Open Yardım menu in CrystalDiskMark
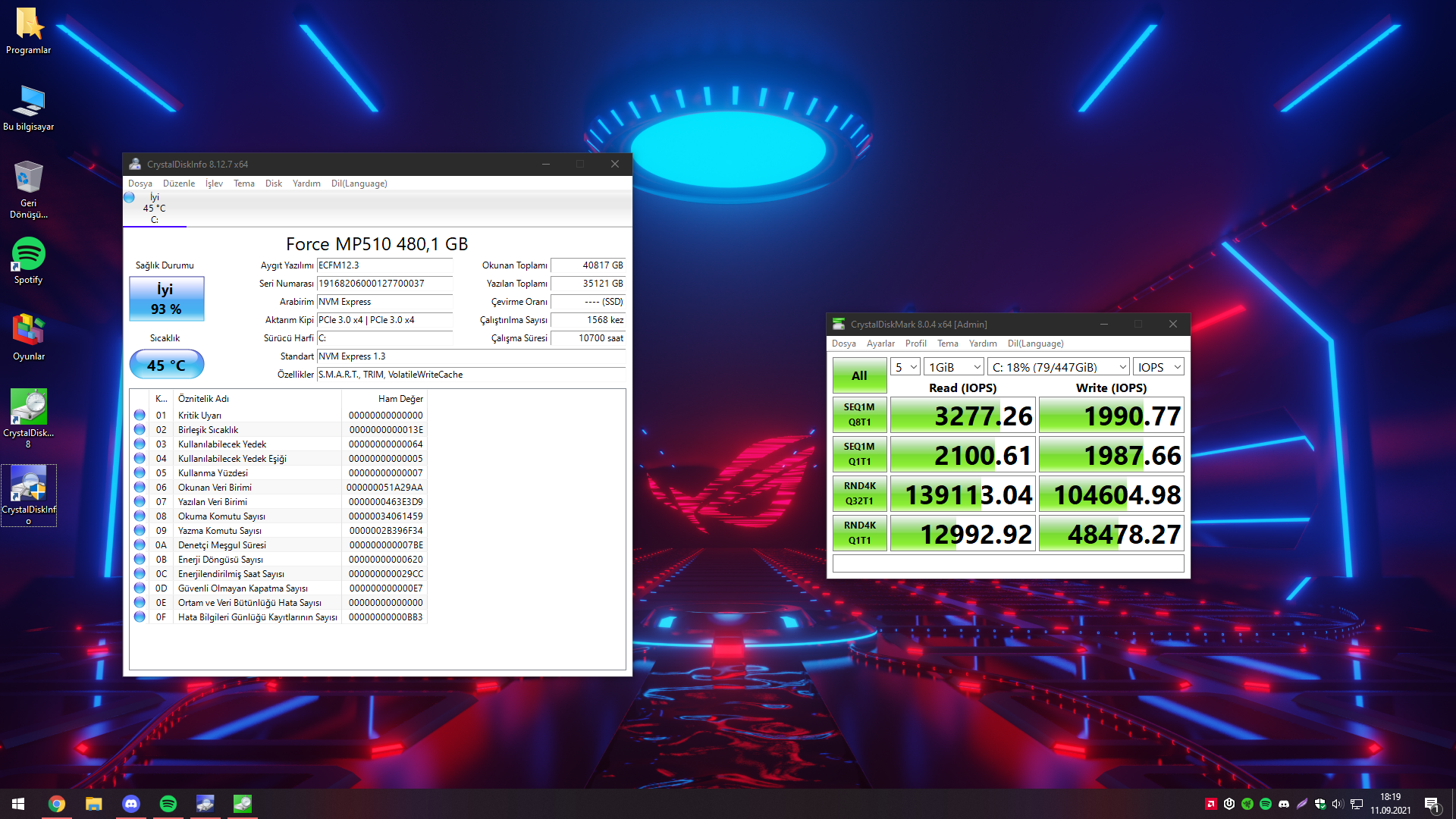Viewport: 1456px width, 819px height. [983, 344]
